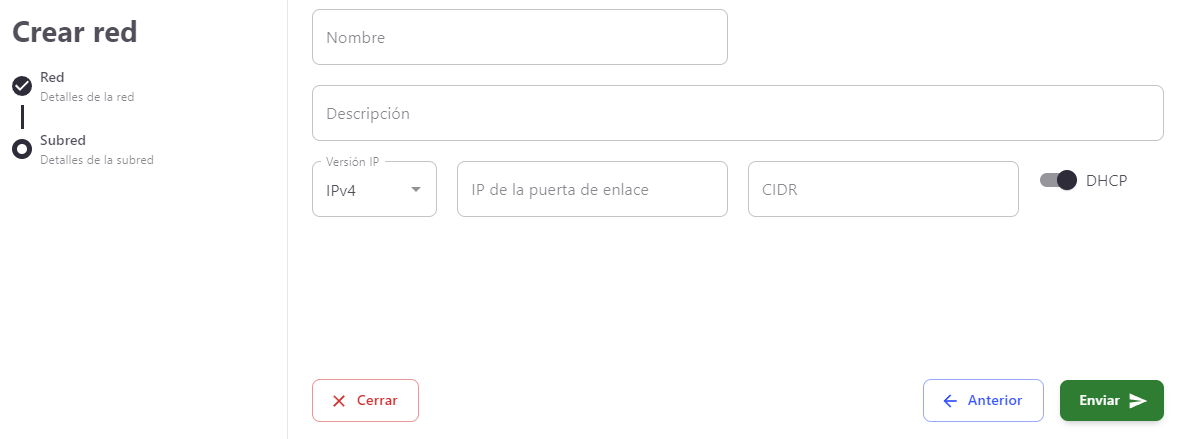Click the paper plane icon on Enviar

point(1138,400)
